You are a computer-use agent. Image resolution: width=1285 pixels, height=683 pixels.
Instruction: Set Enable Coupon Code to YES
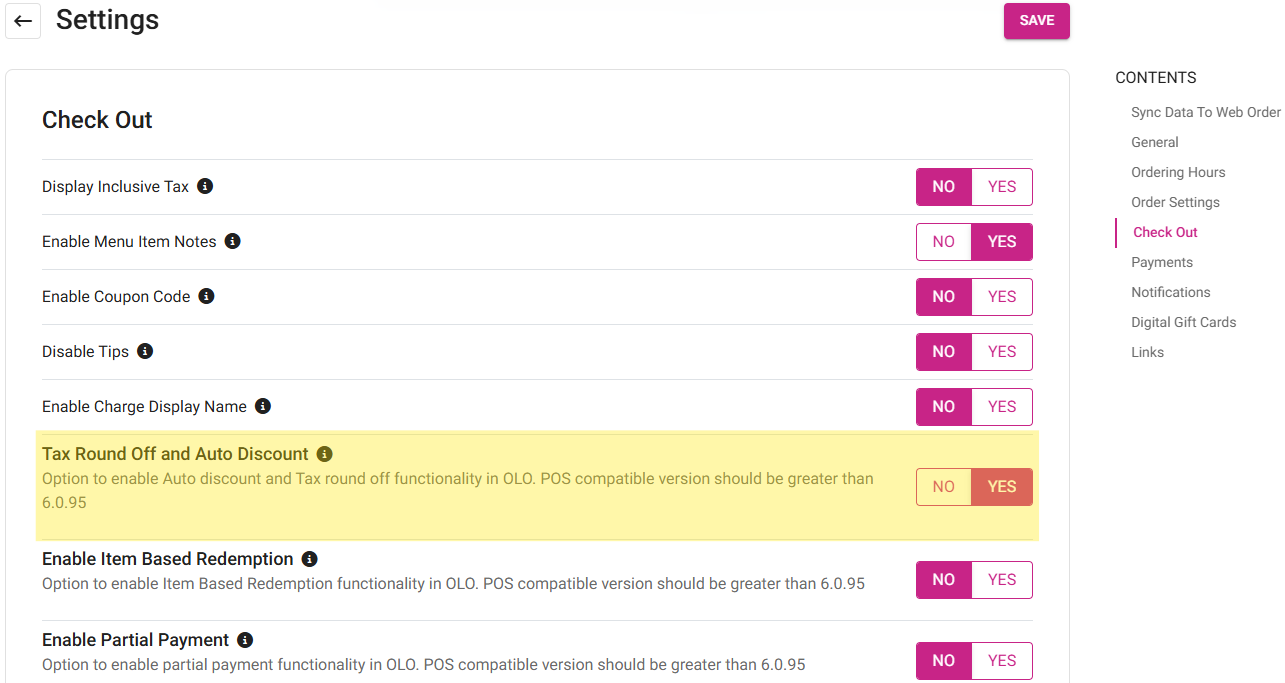pos(1001,297)
